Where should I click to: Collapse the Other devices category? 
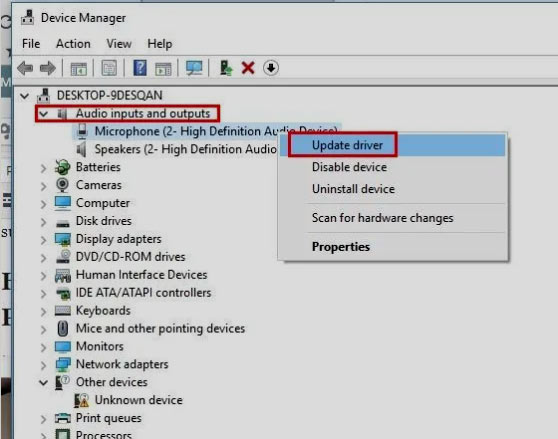click(43, 382)
